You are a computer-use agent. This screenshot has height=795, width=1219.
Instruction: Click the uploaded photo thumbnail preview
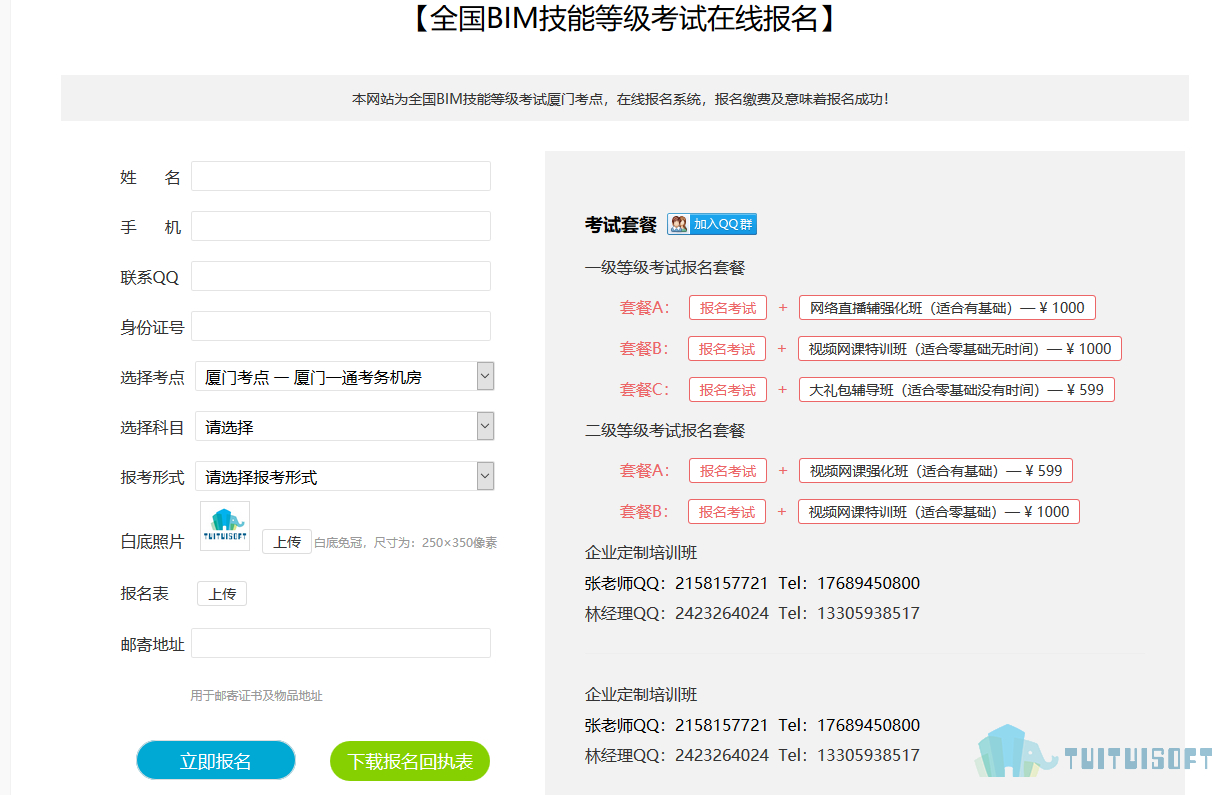click(225, 526)
